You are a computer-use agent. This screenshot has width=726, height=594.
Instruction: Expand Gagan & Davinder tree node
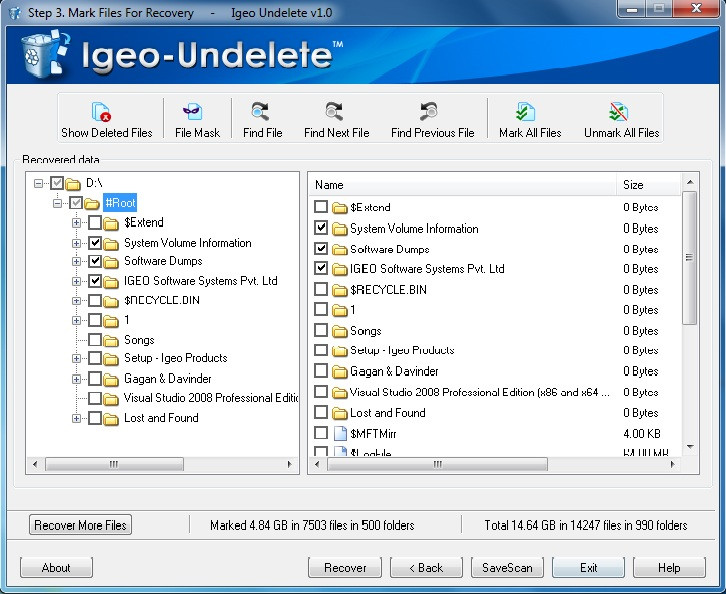pos(76,380)
